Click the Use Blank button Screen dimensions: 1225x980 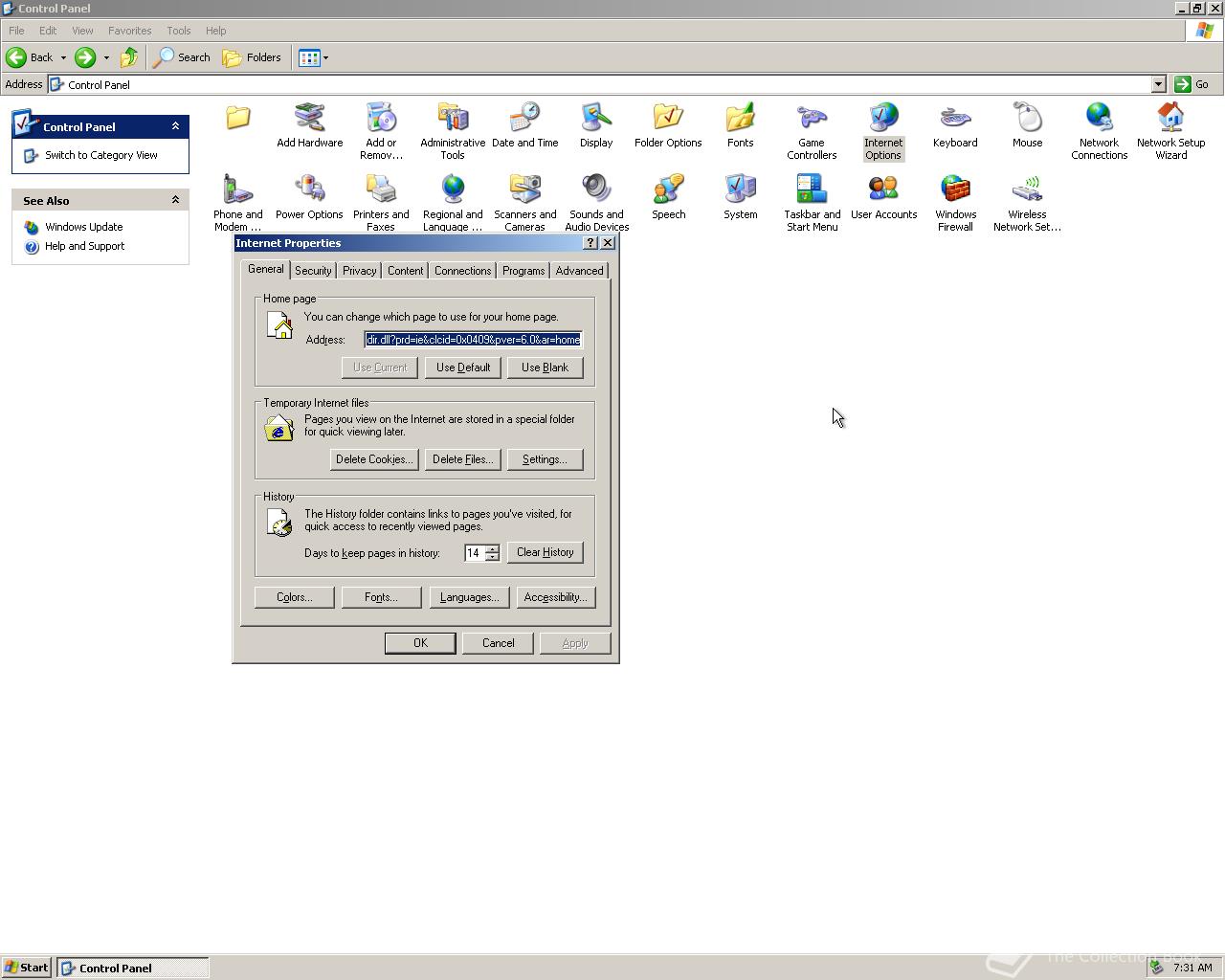545,367
